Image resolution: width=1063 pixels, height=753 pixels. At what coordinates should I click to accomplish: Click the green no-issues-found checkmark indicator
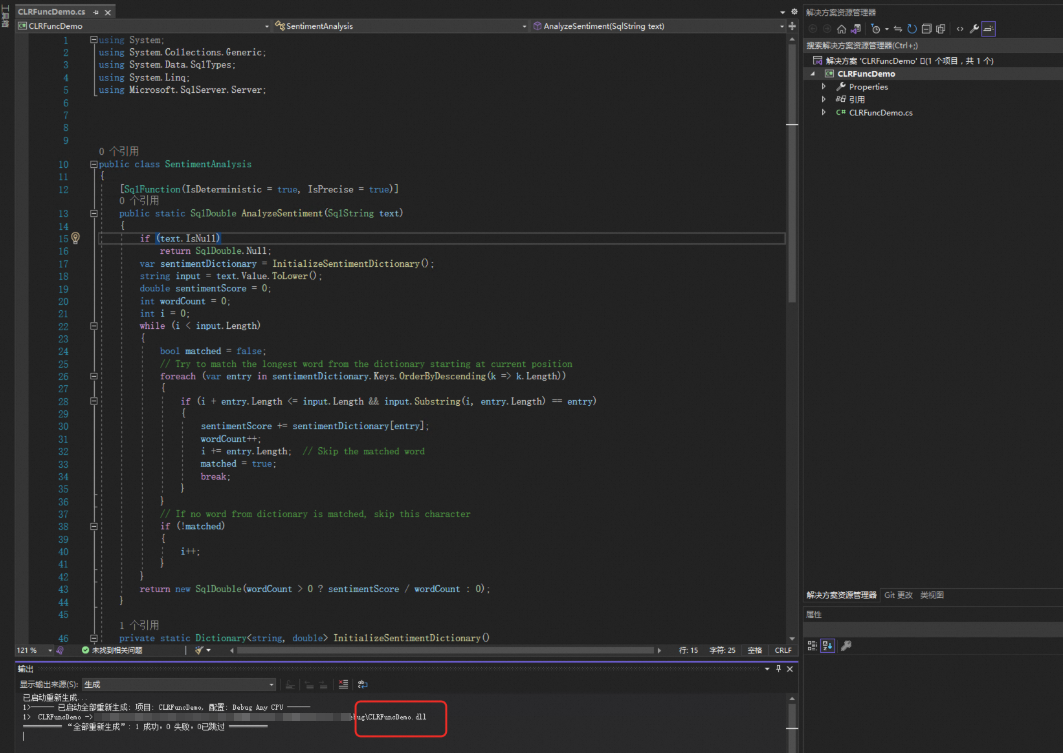click(85, 650)
